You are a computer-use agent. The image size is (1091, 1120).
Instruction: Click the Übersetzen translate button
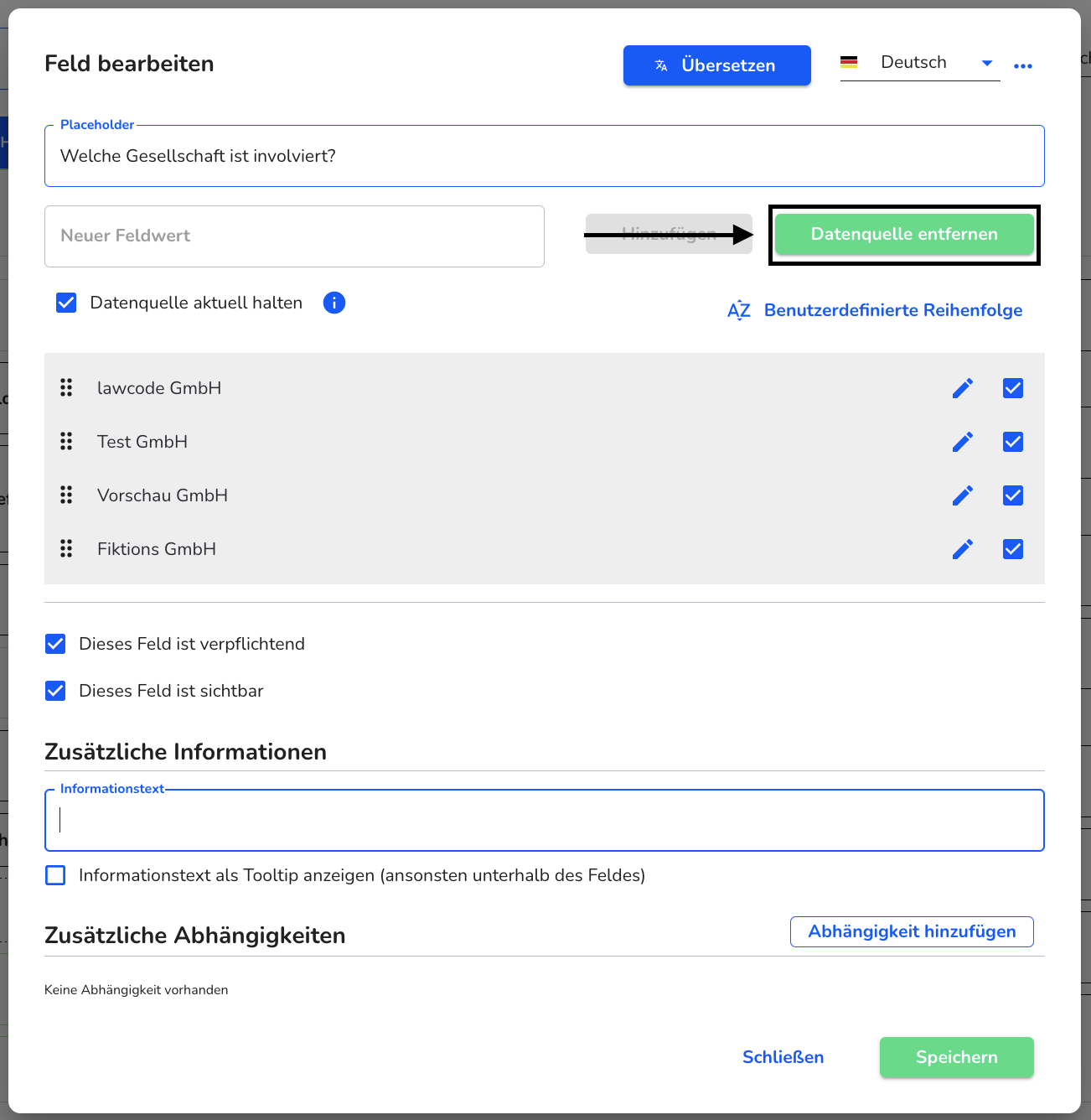716,65
